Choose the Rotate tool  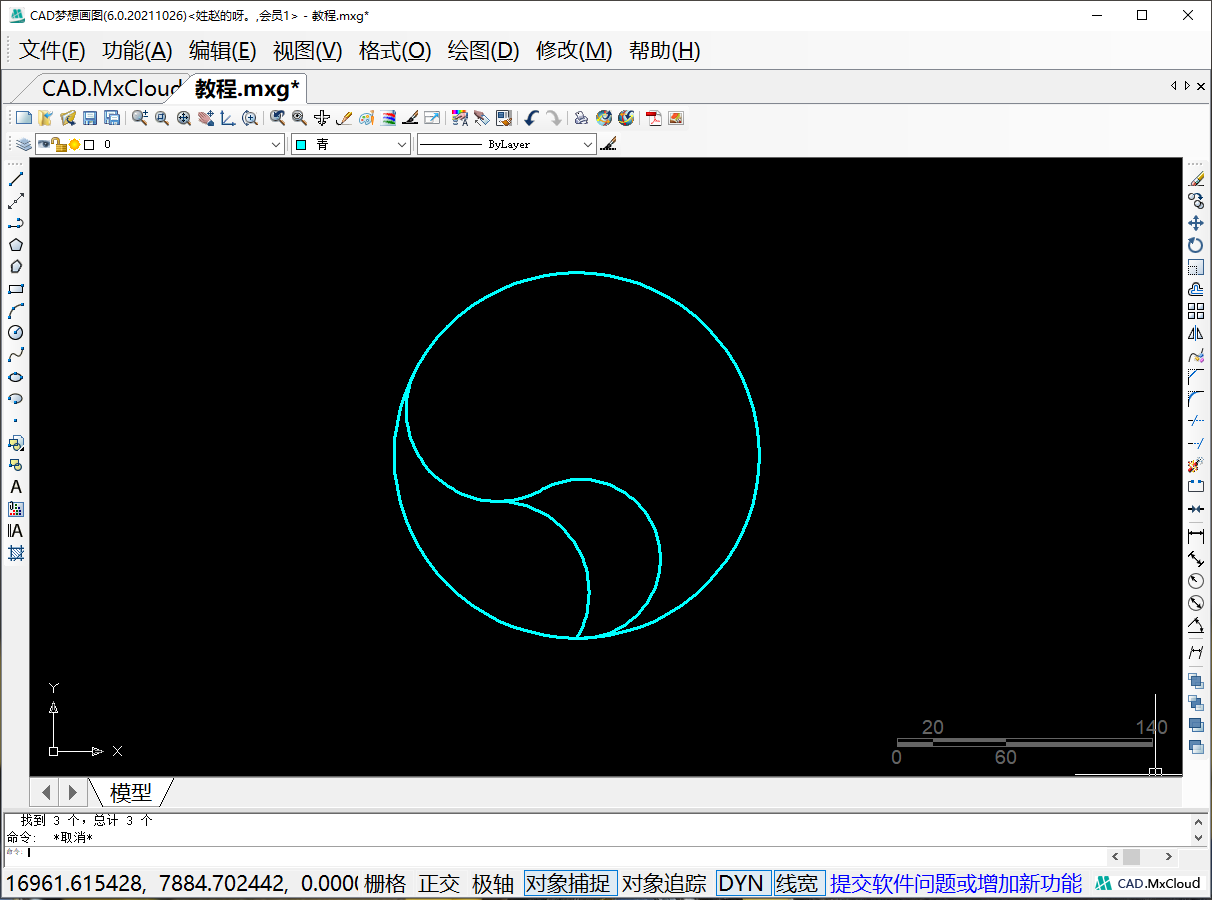point(1196,245)
